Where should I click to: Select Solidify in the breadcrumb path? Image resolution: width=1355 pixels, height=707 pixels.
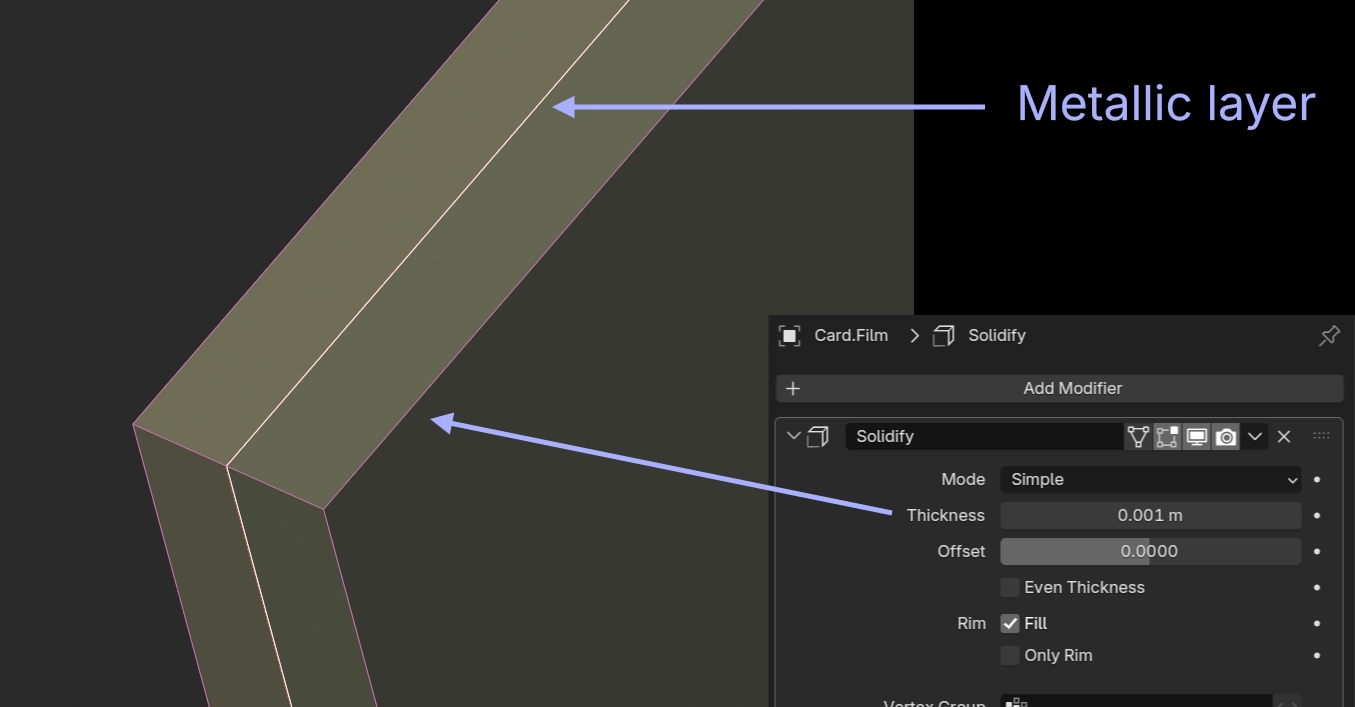999,335
